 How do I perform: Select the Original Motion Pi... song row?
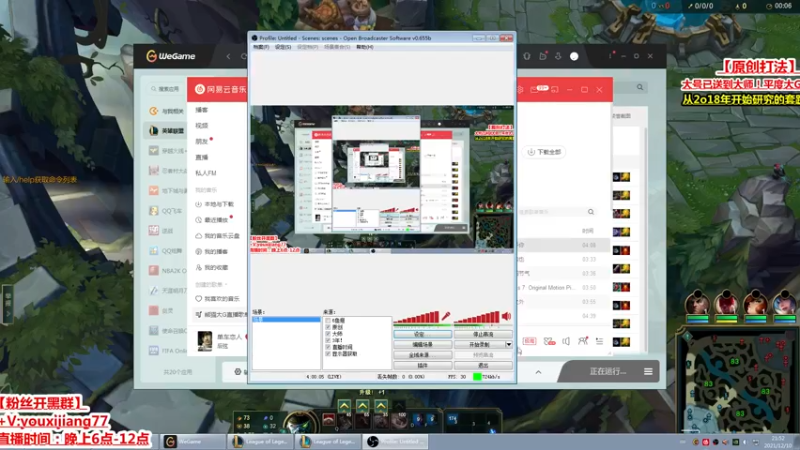[x=564, y=288]
